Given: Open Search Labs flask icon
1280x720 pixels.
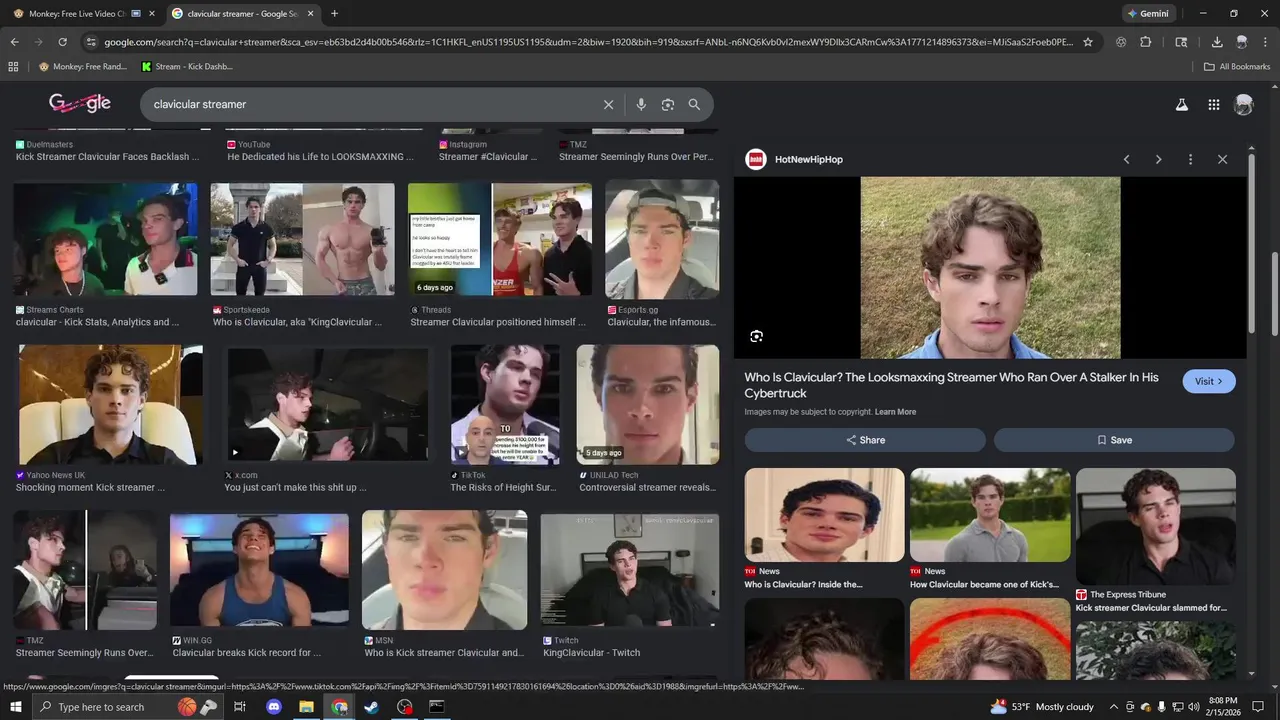Looking at the screenshot, I should click(x=1181, y=104).
